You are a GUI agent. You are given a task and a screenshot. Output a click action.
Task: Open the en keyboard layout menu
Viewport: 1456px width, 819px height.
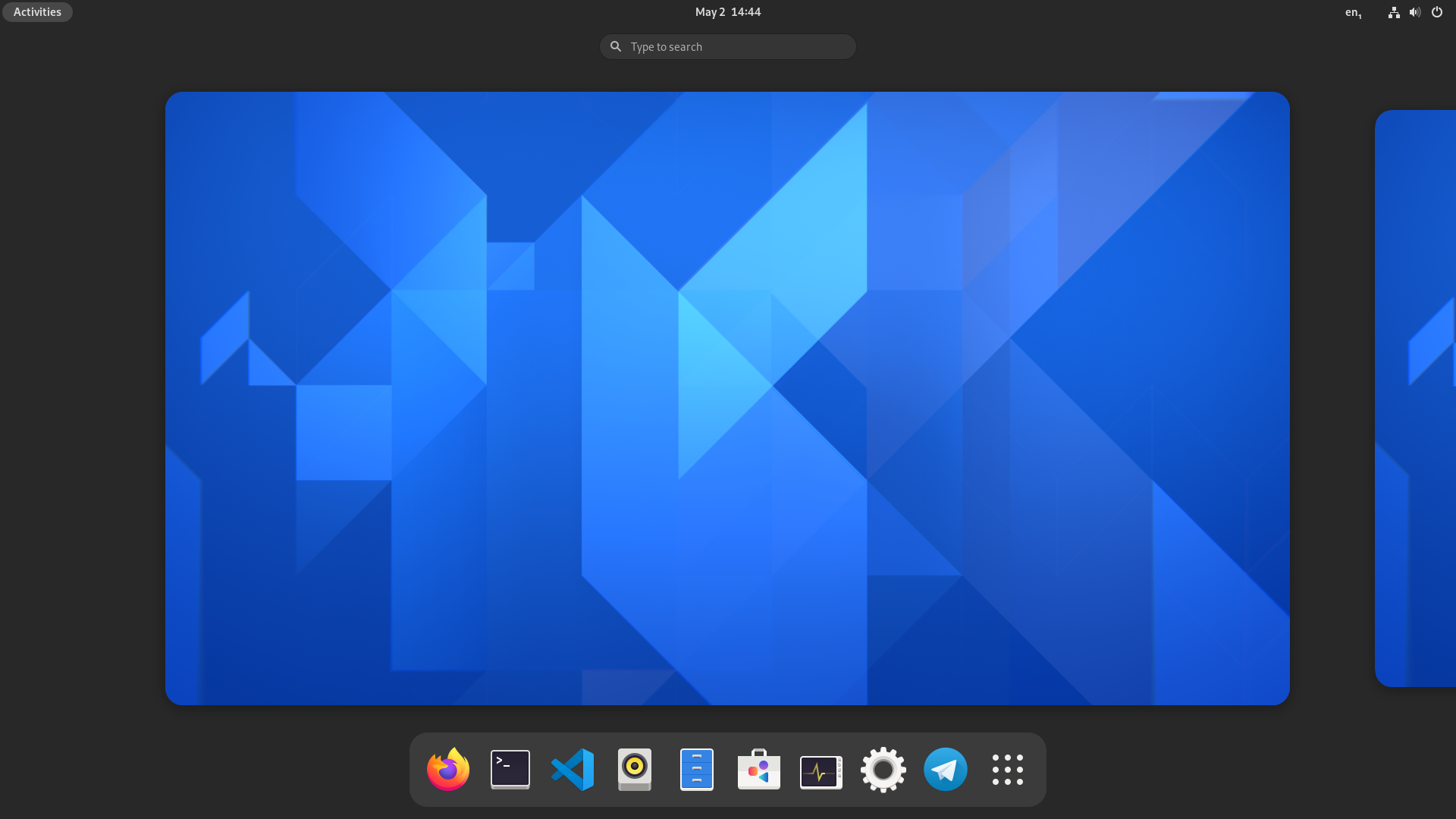point(1354,12)
